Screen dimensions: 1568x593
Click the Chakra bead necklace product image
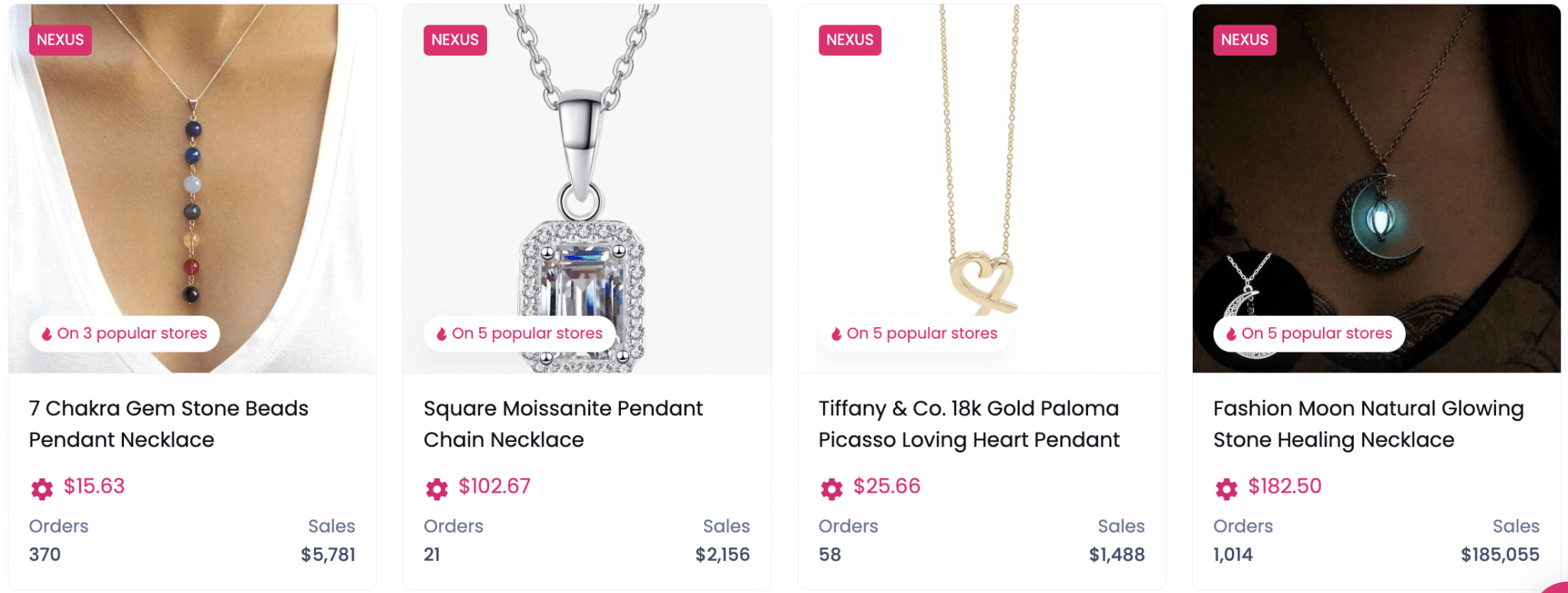191,184
